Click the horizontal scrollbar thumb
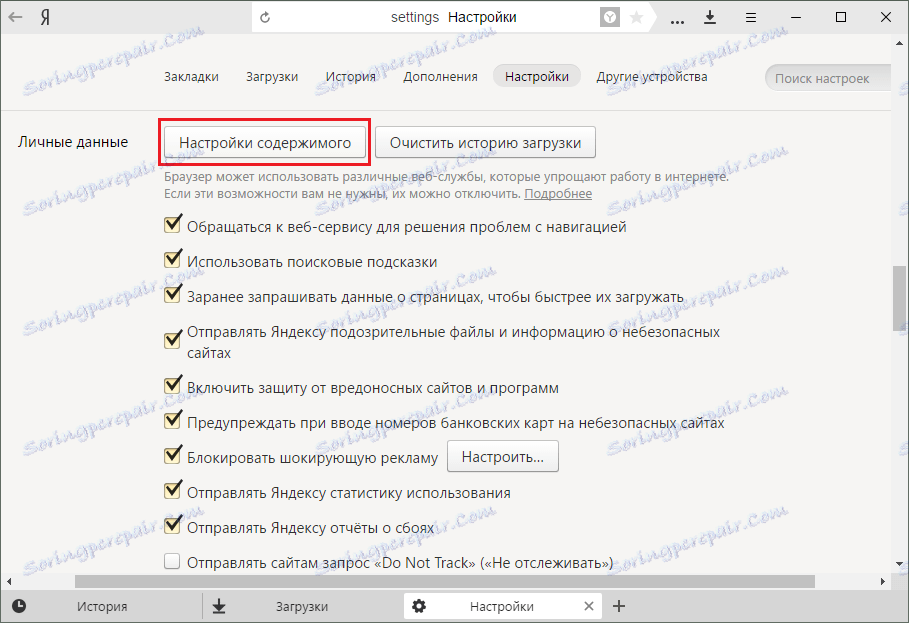Image resolution: width=909 pixels, height=623 pixels. pyautogui.click(x=445, y=581)
